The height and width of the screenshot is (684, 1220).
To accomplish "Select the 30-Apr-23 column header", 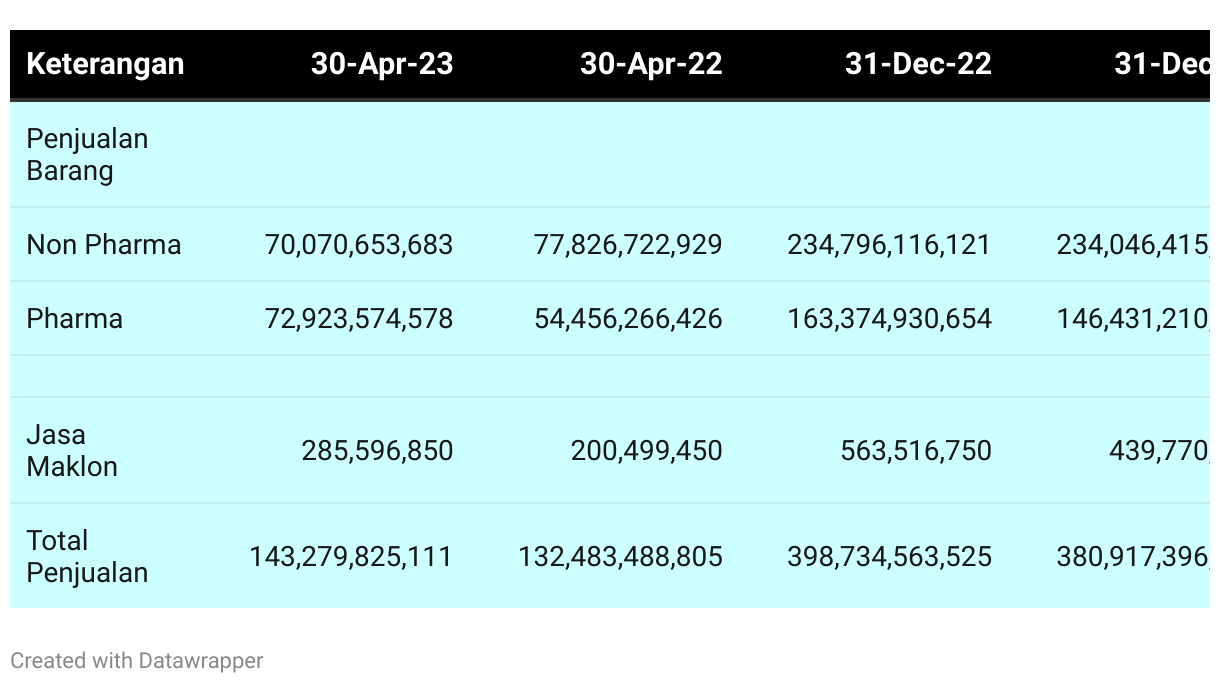I will pos(382,64).
